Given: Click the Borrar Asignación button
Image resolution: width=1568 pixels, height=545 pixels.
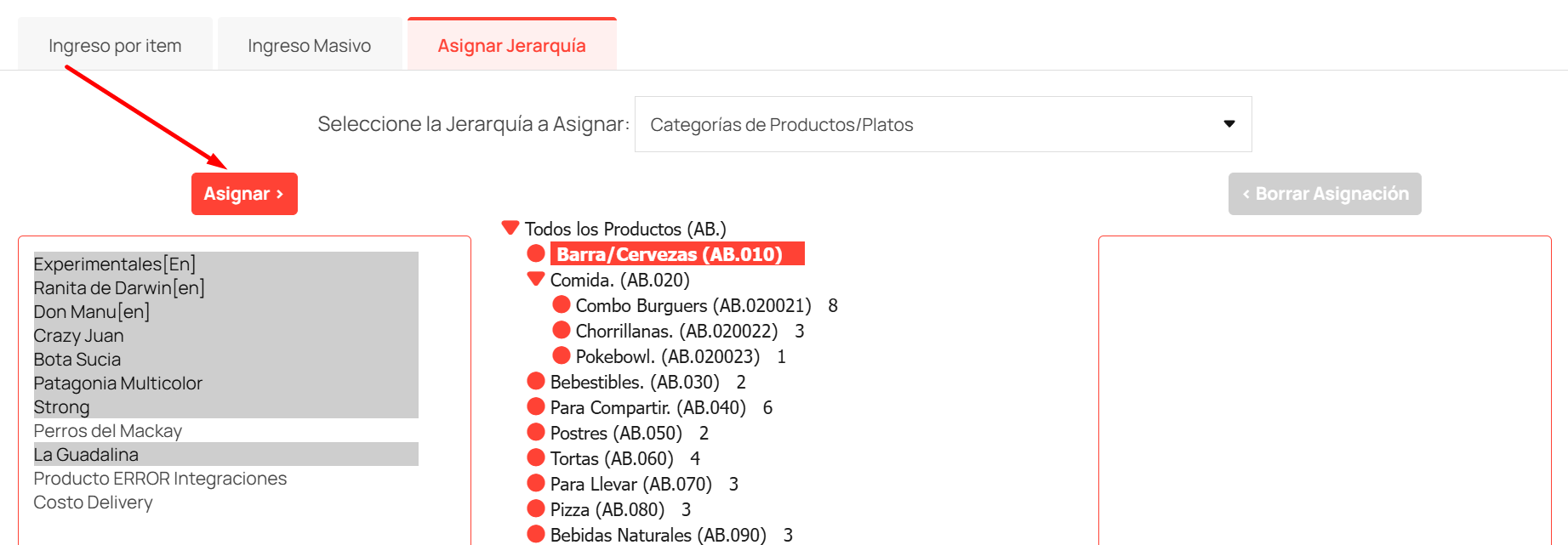Looking at the screenshot, I should tap(1324, 193).
